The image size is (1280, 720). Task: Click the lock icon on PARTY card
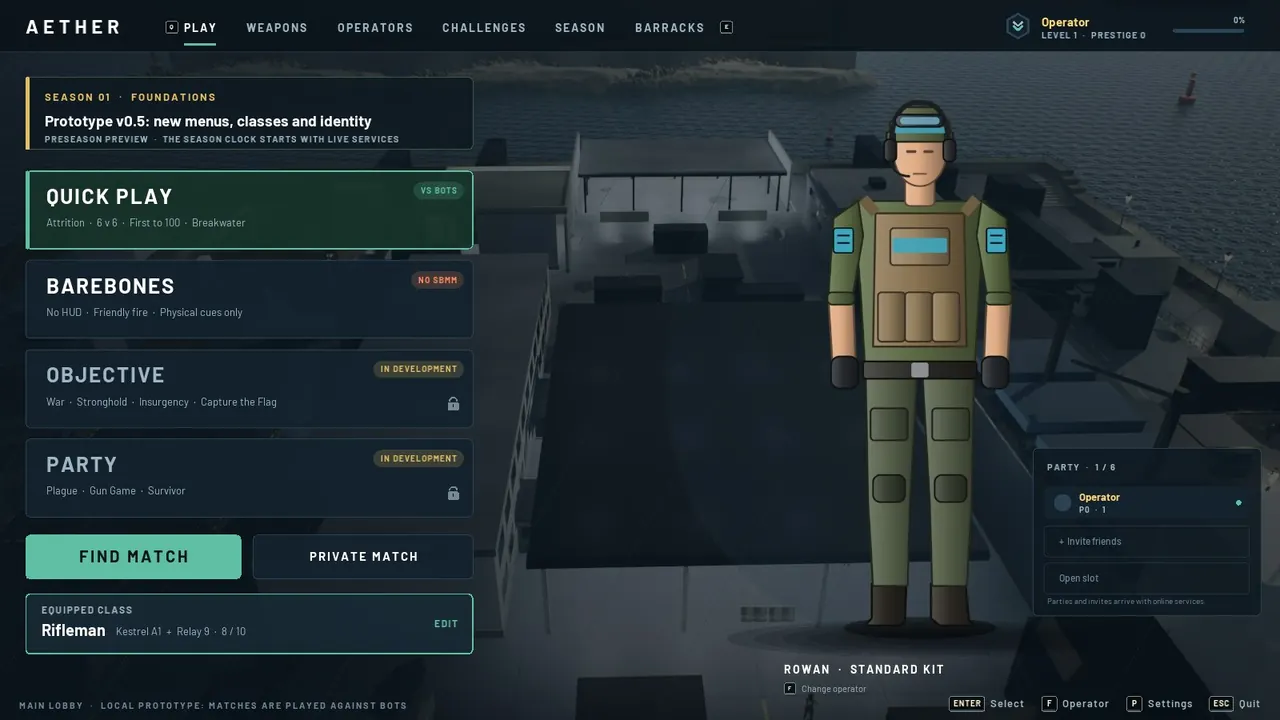(x=453, y=493)
